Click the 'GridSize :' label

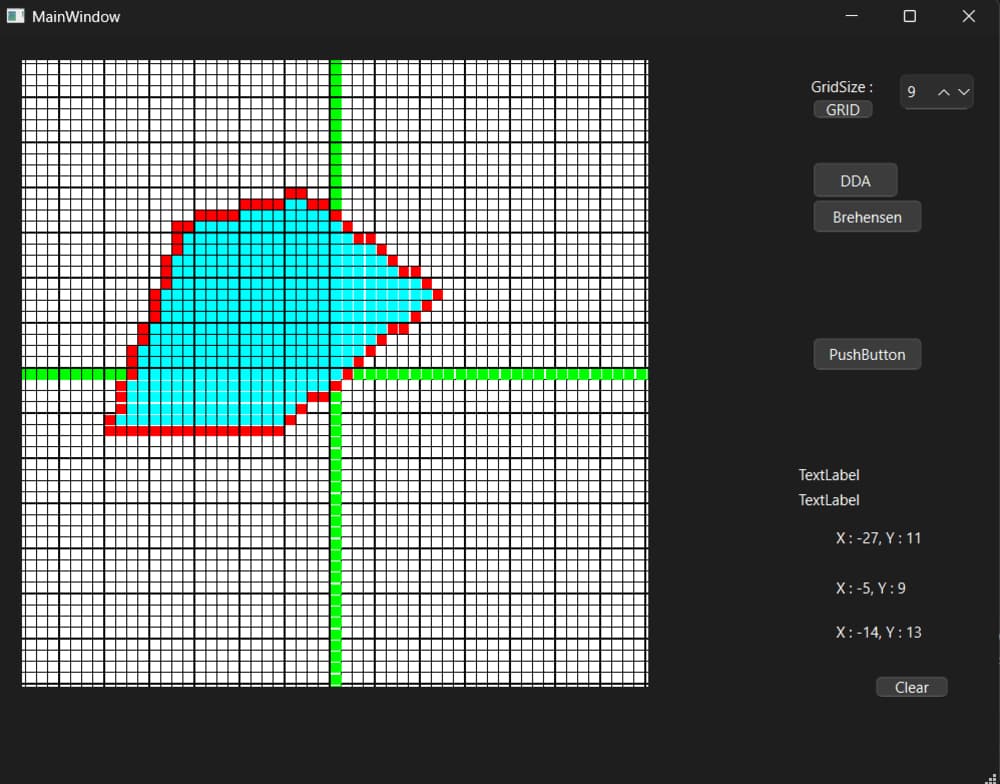tap(842, 87)
